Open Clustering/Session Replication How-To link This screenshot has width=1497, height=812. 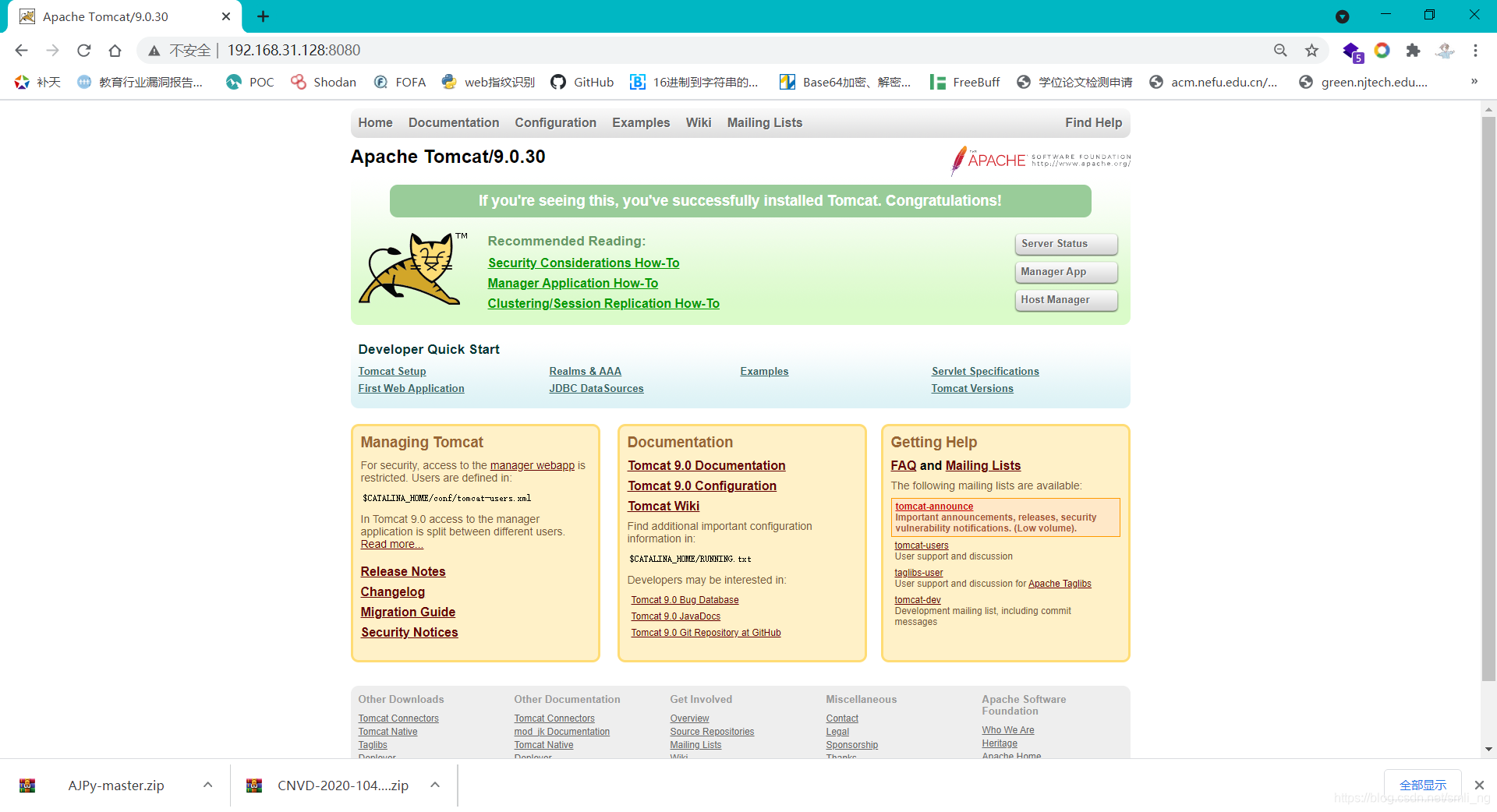[603, 304]
